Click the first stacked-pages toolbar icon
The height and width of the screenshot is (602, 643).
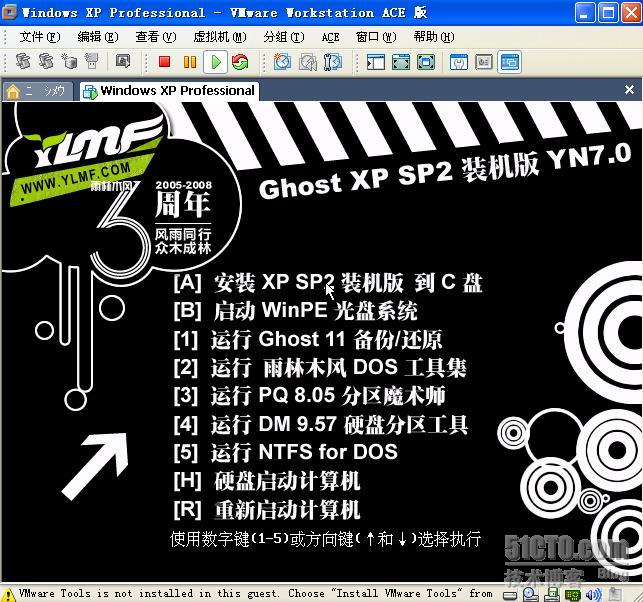23,62
